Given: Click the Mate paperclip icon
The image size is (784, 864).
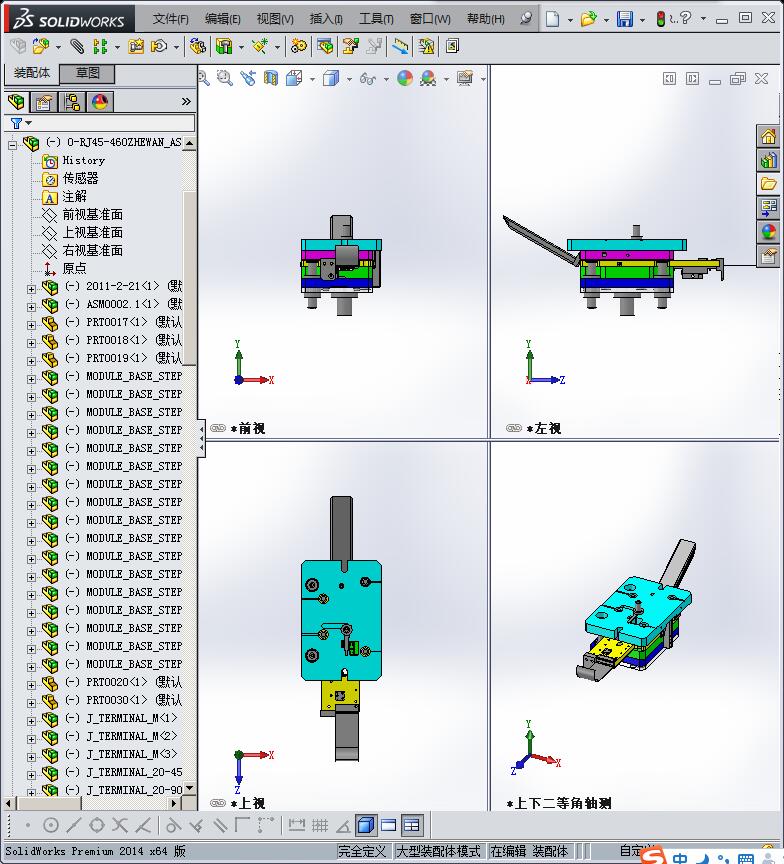Looking at the screenshot, I should (x=77, y=46).
